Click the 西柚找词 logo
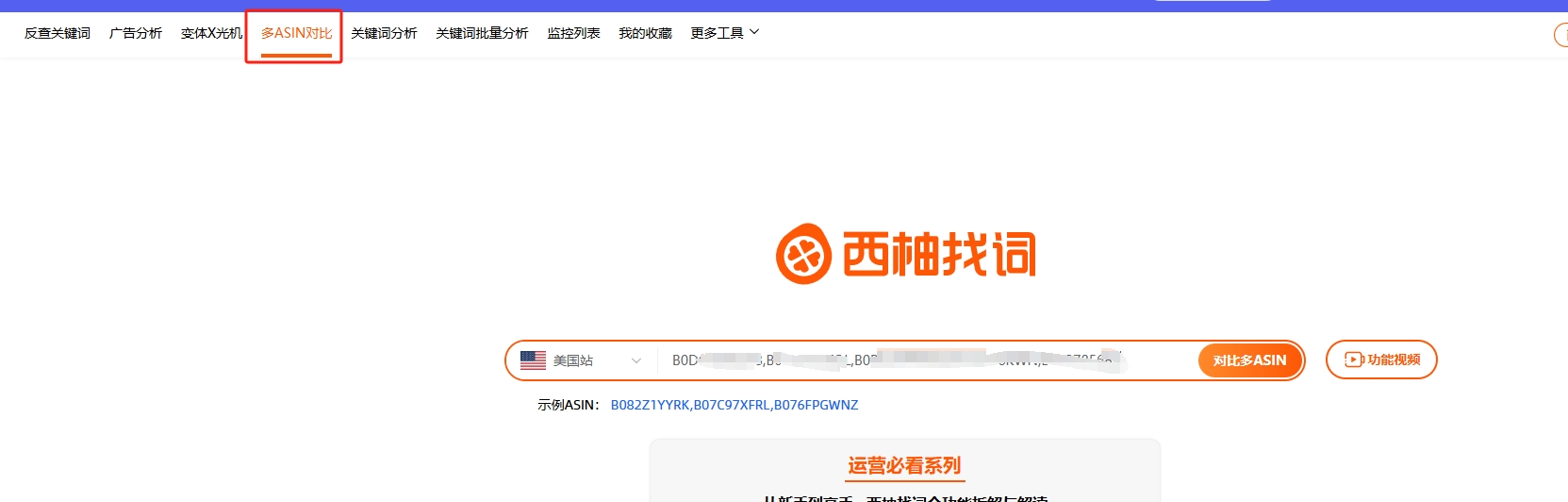This screenshot has width=1568, height=502. pos(905,254)
